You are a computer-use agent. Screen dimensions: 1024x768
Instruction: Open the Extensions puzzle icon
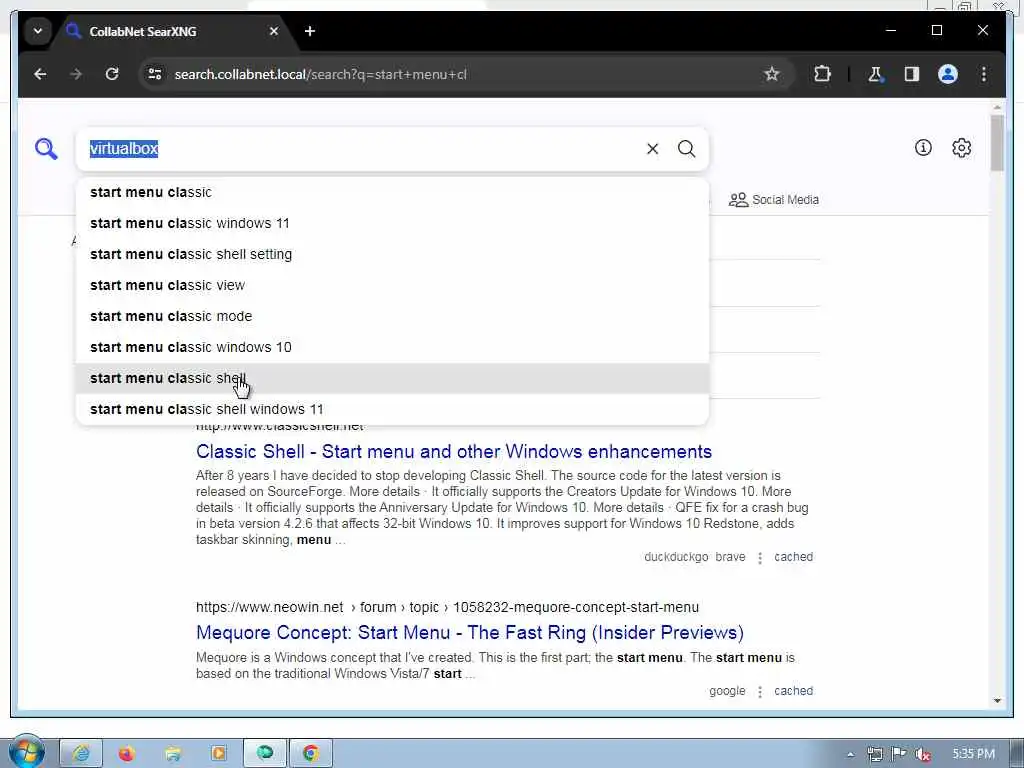point(822,74)
